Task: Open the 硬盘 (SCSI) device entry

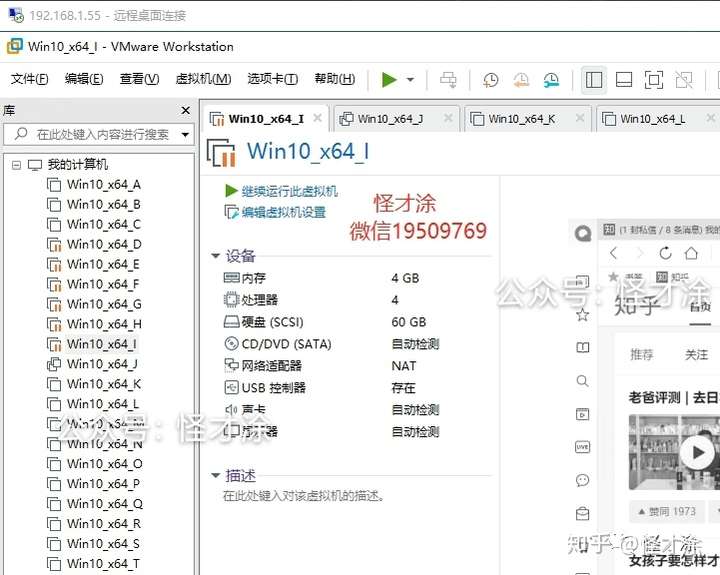Action: click(x=272, y=322)
